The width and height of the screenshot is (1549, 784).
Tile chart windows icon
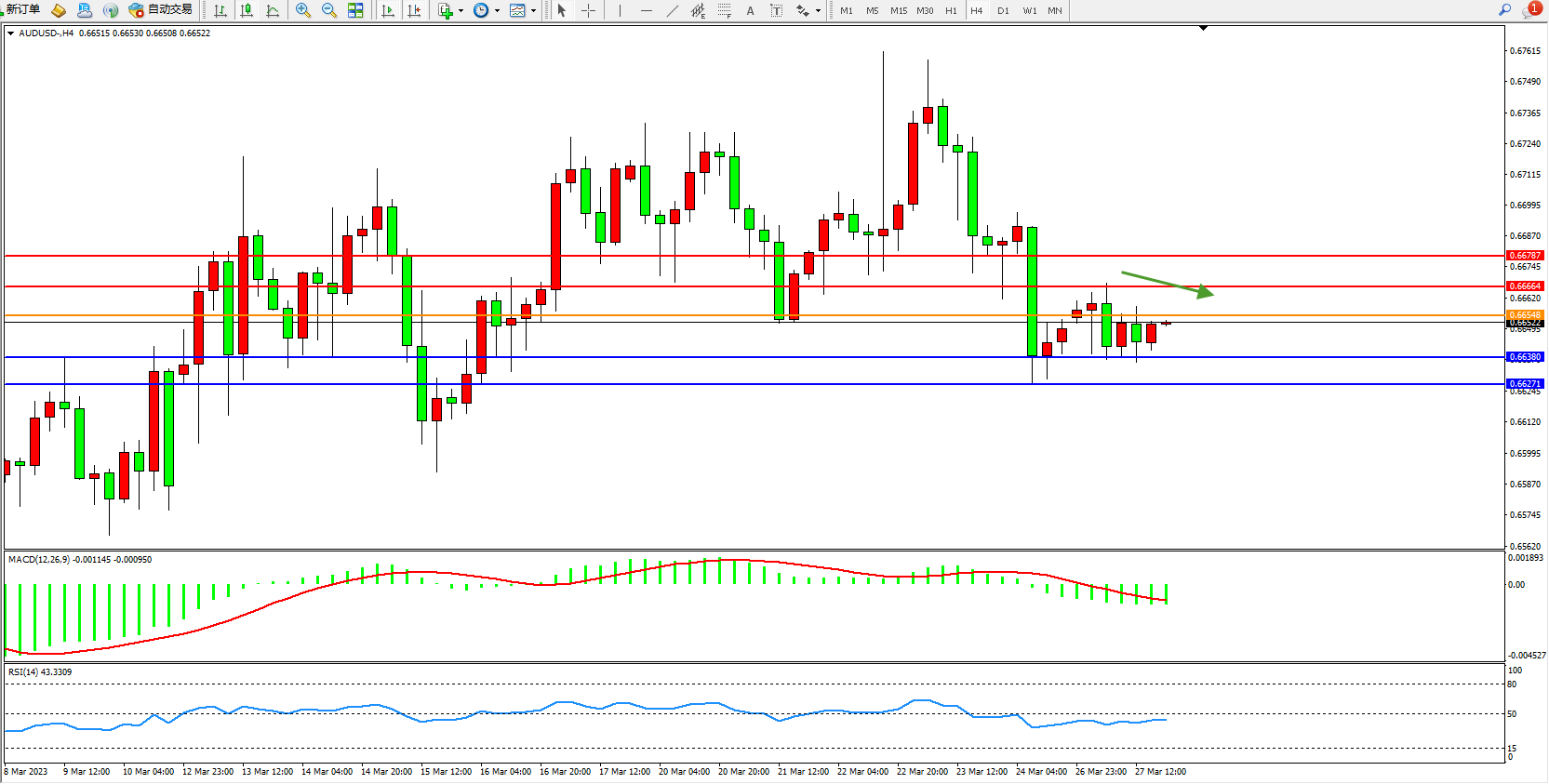(355, 11)
